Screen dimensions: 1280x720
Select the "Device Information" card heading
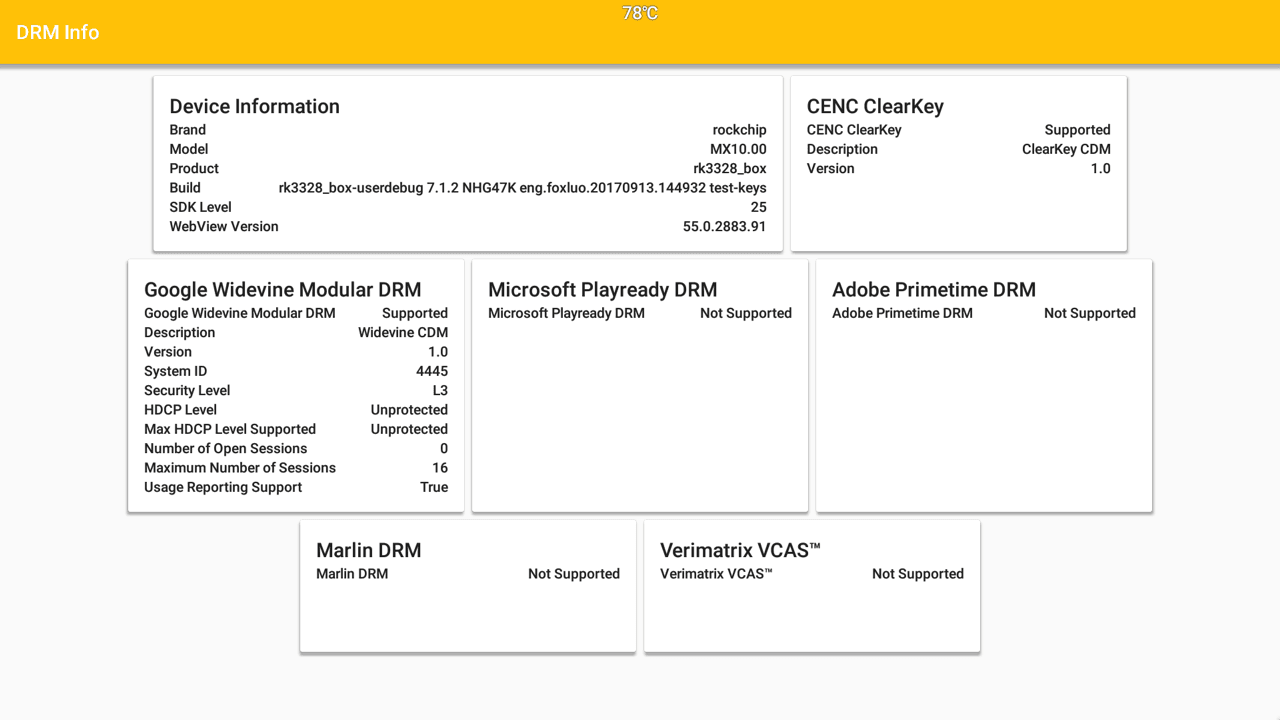pos(255,106)
